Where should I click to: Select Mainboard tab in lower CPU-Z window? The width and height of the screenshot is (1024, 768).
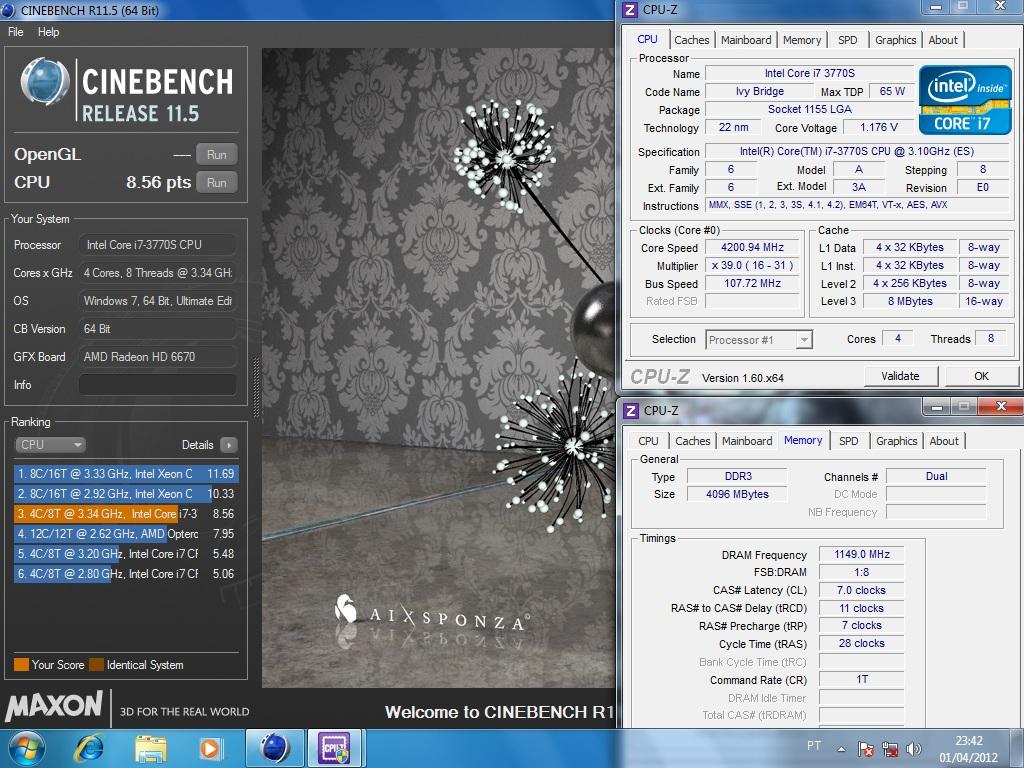(x=747, y=441)
